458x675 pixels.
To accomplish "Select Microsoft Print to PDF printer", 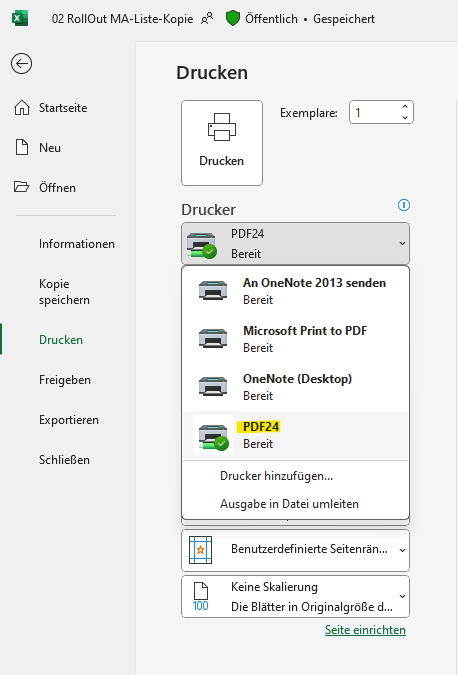I will [x=295, y=339].
